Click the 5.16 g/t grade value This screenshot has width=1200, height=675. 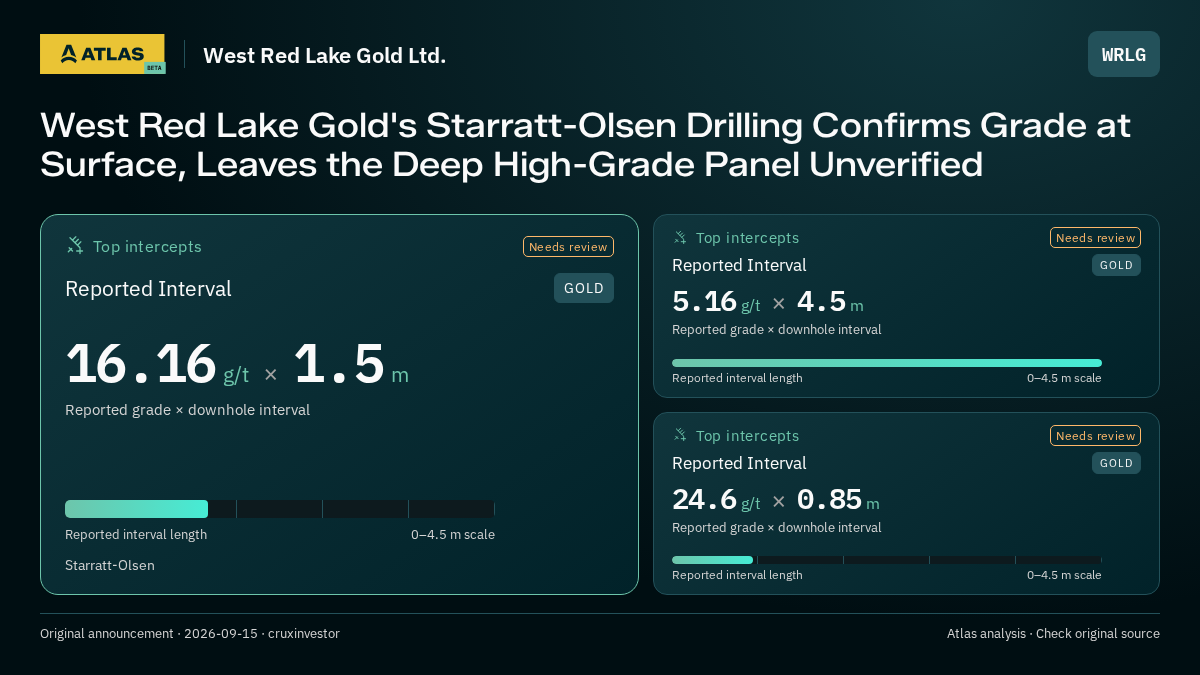click(716, 302)
